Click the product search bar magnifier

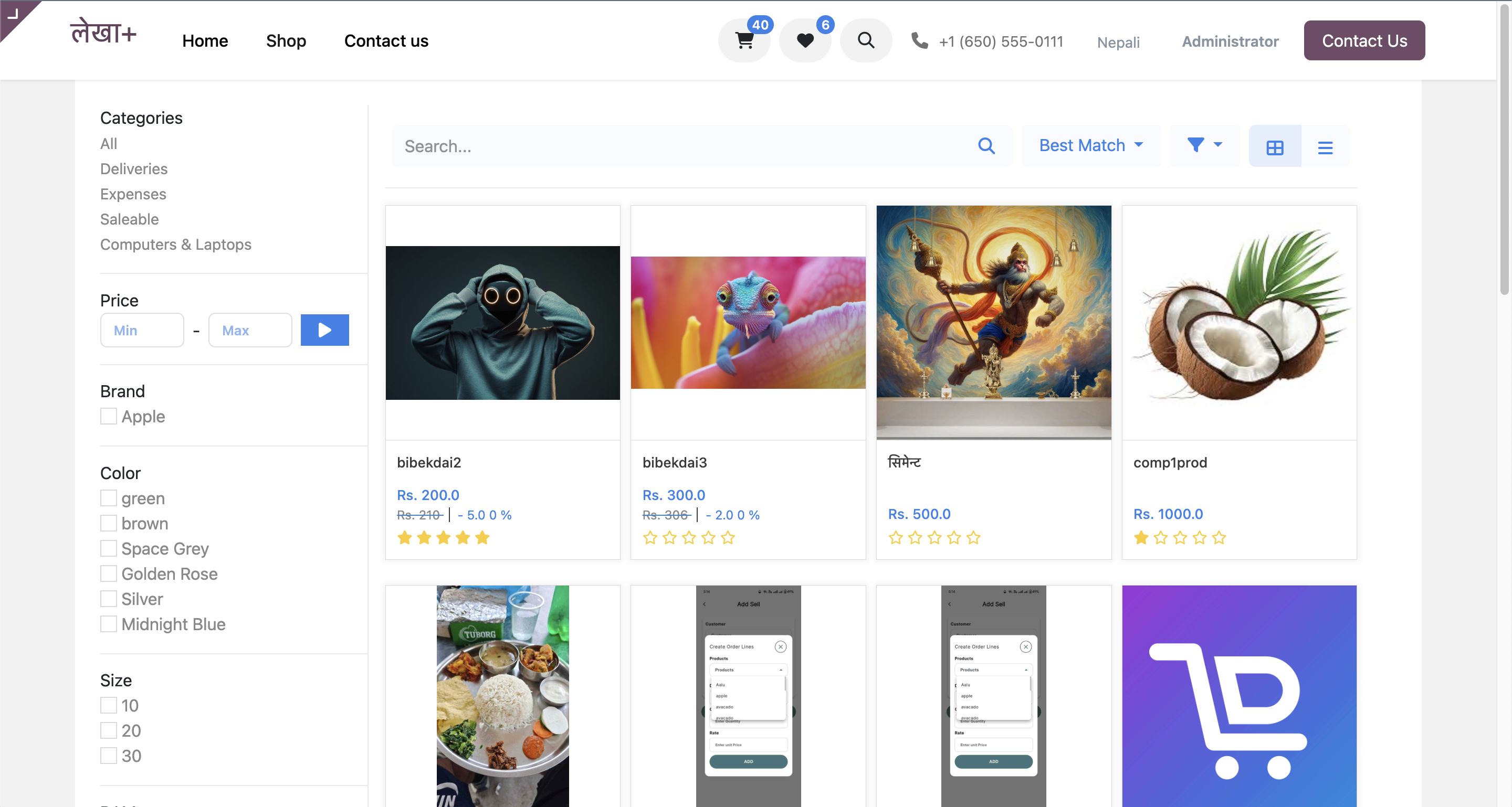[x=986, y=146]
